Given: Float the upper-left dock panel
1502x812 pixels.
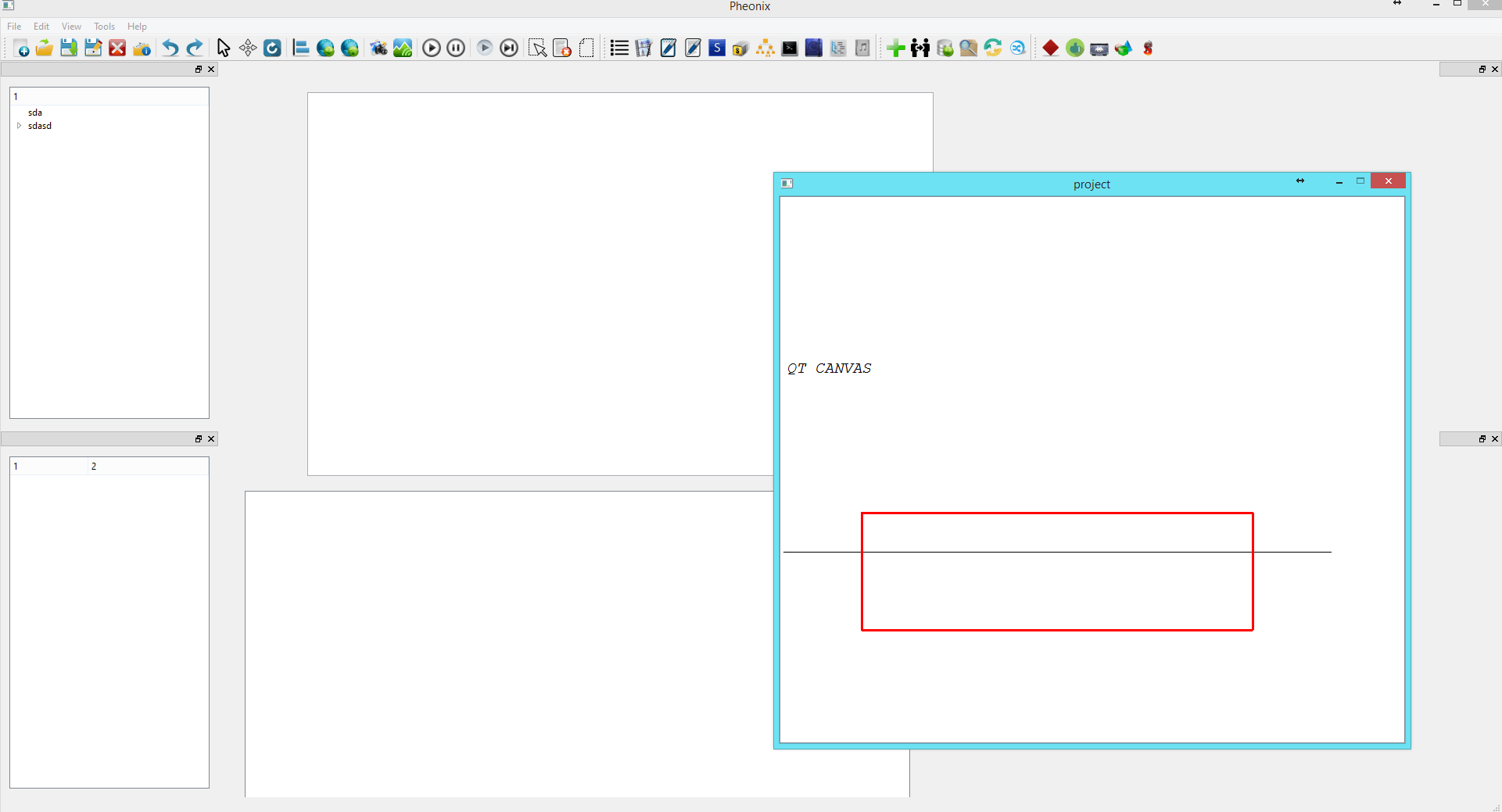Looking at the screenshot, I should 199,70.
